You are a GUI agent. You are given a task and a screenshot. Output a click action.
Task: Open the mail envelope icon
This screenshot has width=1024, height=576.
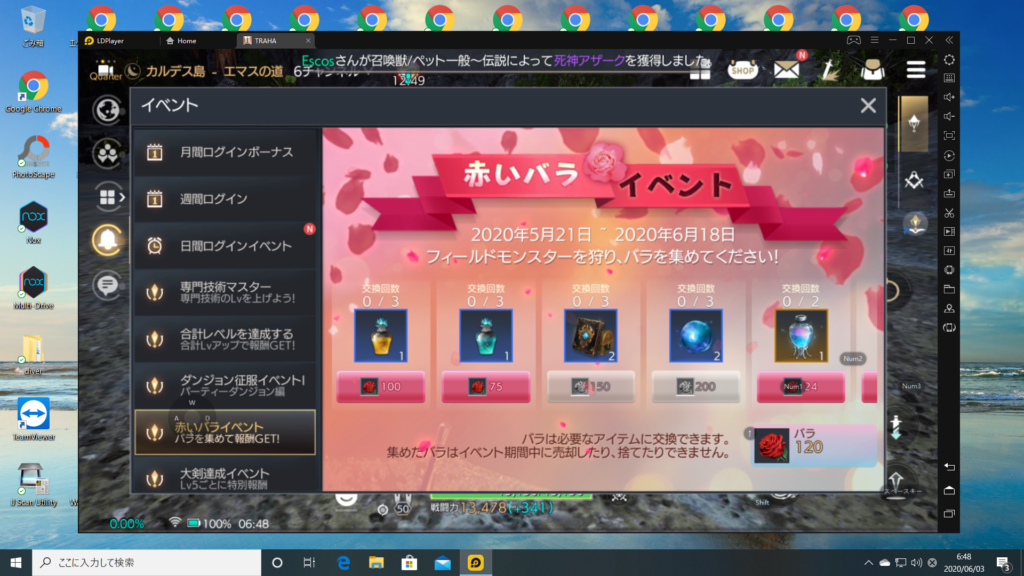[787, 69]
